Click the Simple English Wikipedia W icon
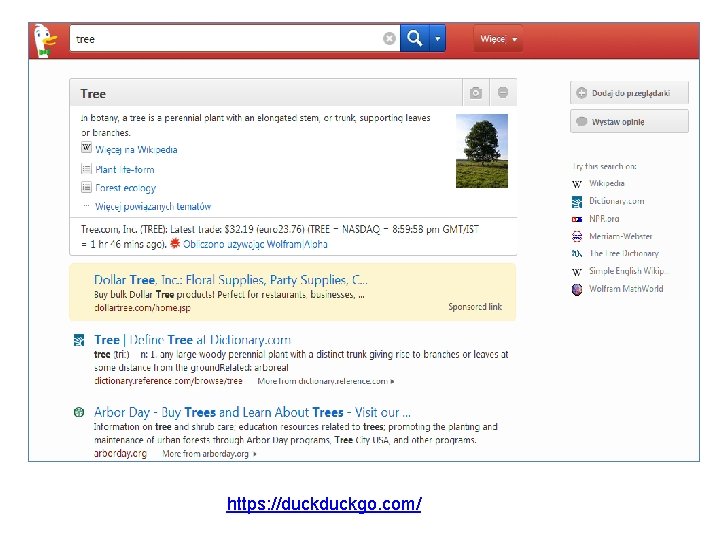 tap(577, 272)
